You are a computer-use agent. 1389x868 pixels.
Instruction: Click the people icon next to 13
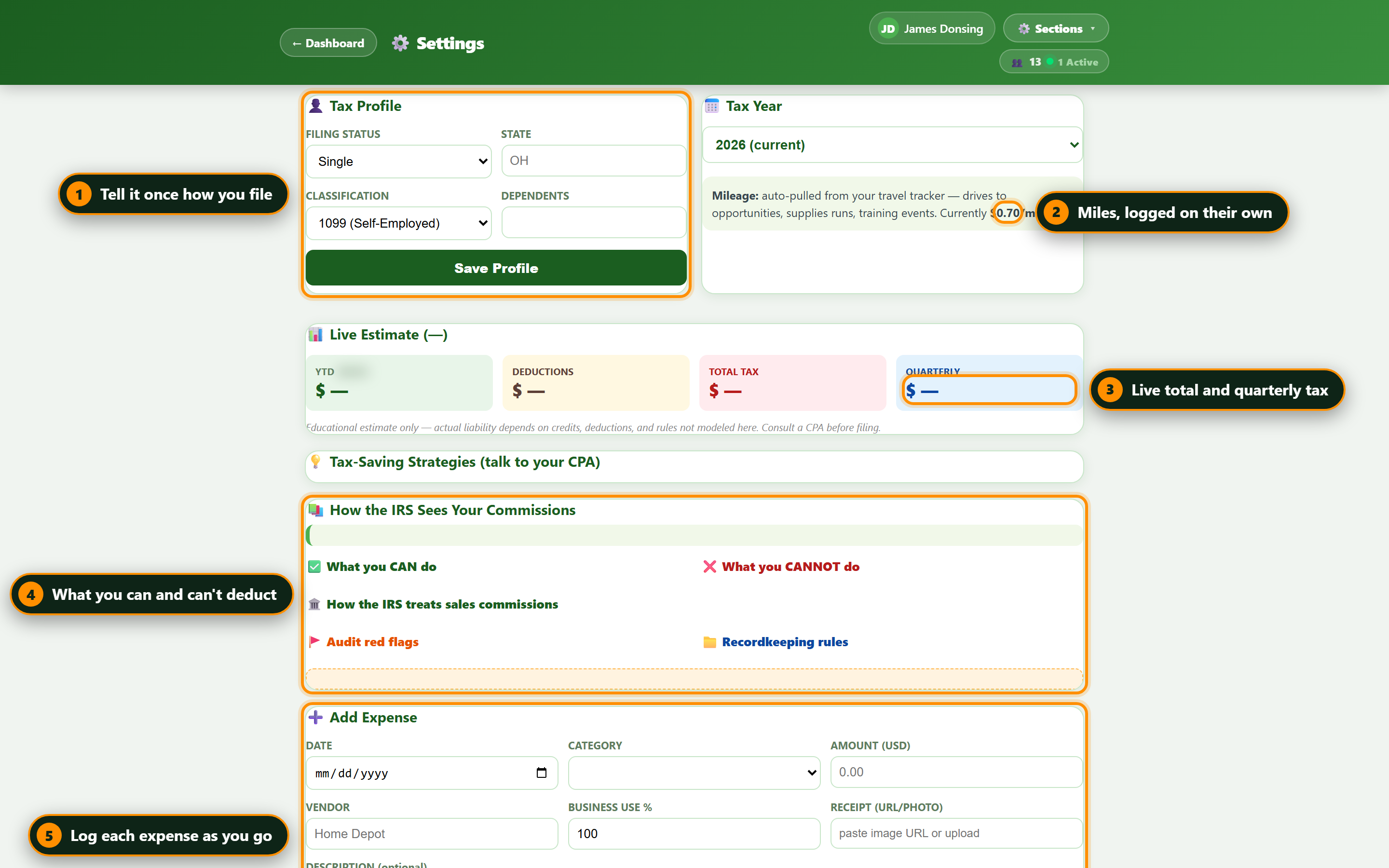(1017, 63)
